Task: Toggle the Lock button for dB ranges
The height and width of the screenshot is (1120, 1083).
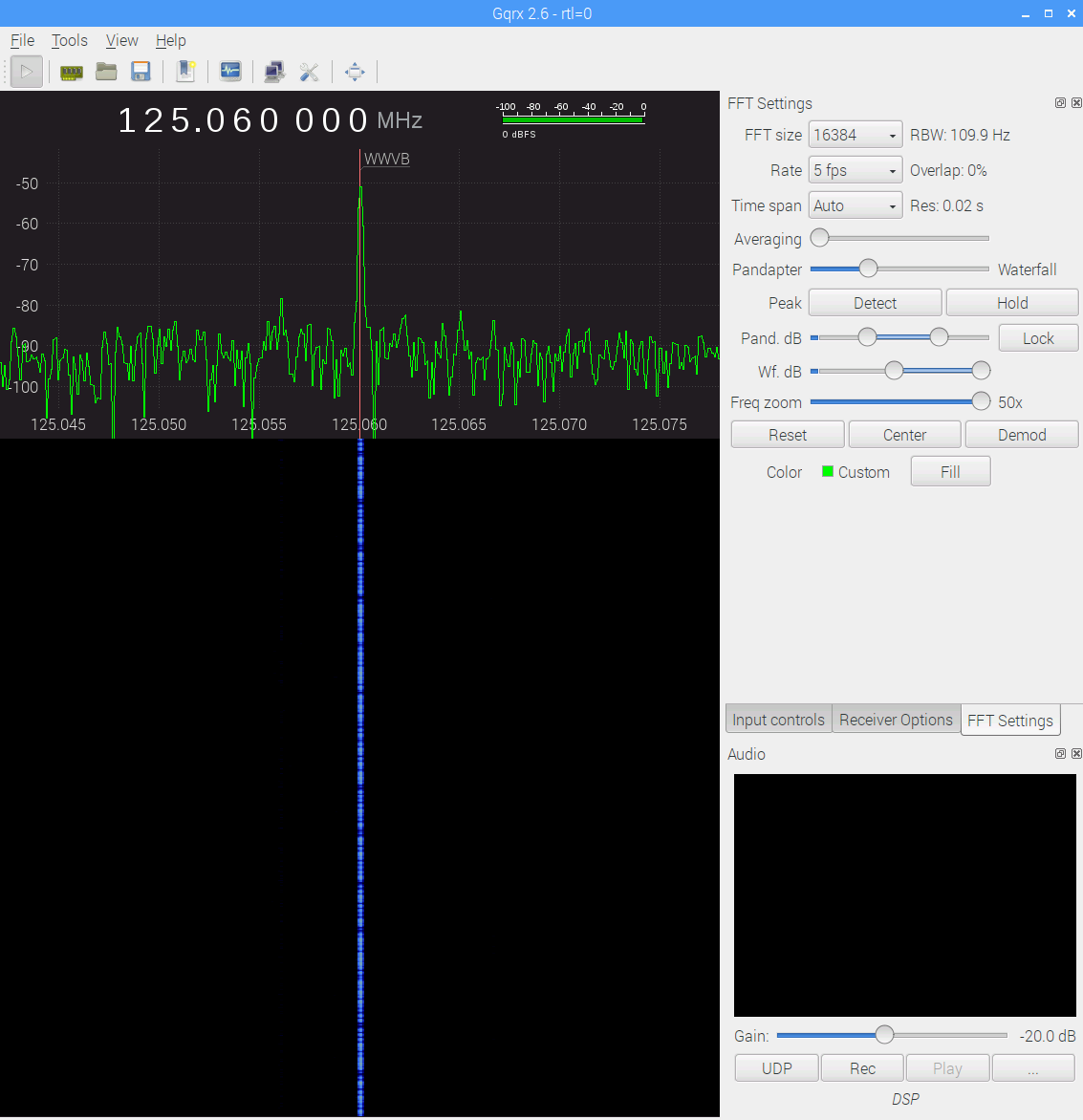Action: point(1037,338)
